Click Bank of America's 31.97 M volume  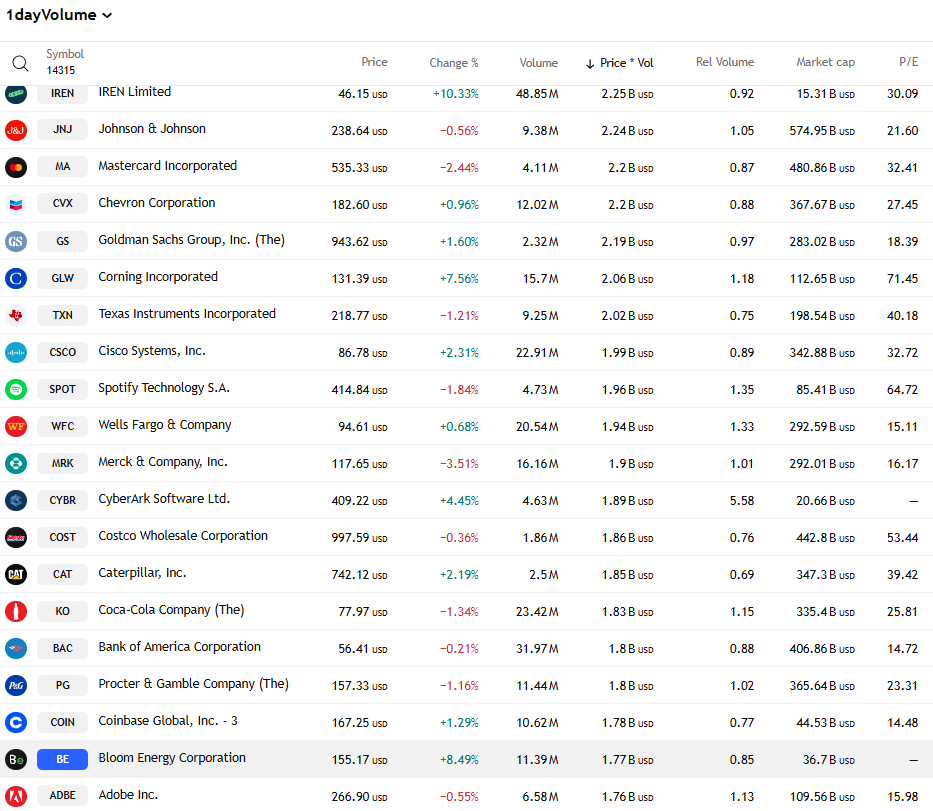[x=537, y=649]
